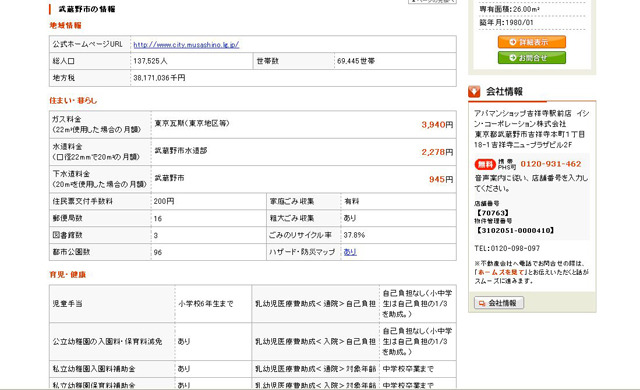Click the TEL:0120-098-097 text
The width and height of the screenshot is (640, 390).
click(507, 248)
